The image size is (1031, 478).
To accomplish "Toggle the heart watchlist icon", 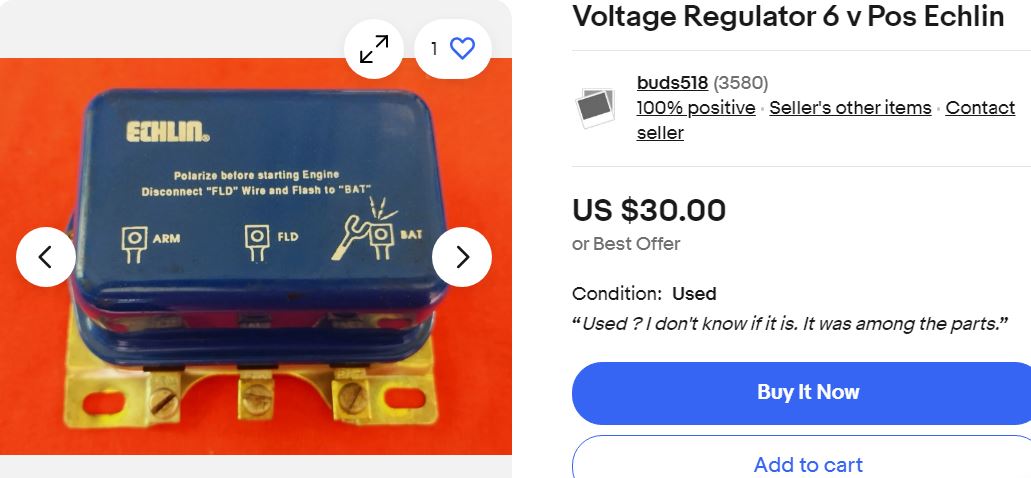I will [x=462, y=49].
